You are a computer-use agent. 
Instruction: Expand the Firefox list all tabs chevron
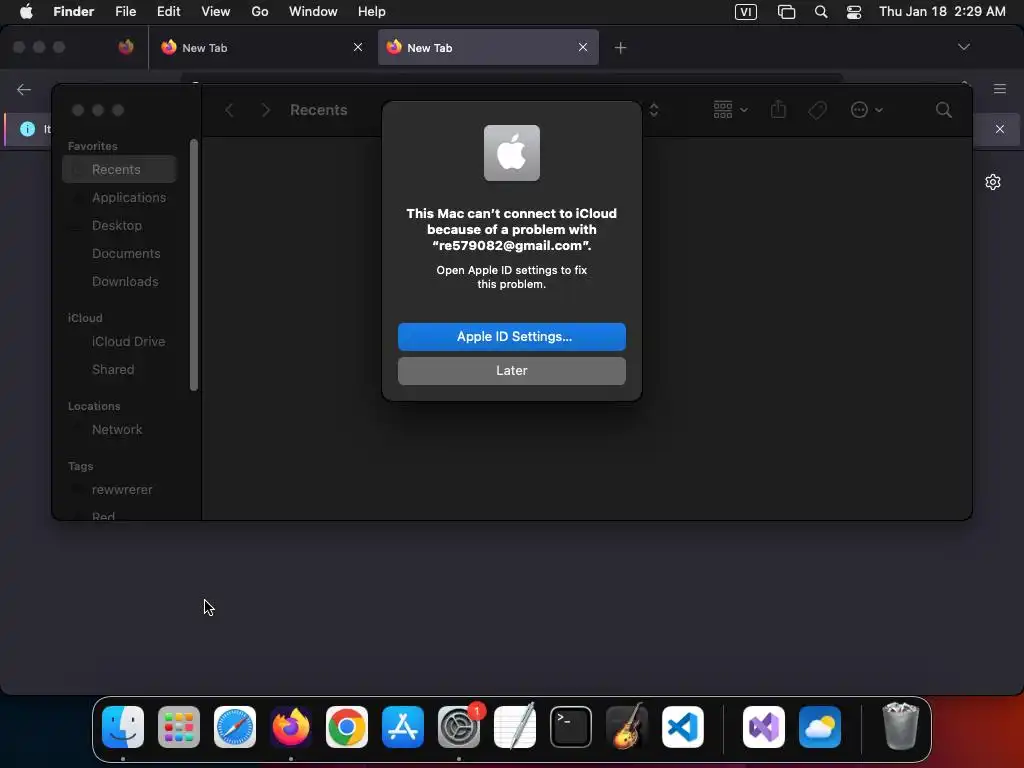[x=963, y=47]
